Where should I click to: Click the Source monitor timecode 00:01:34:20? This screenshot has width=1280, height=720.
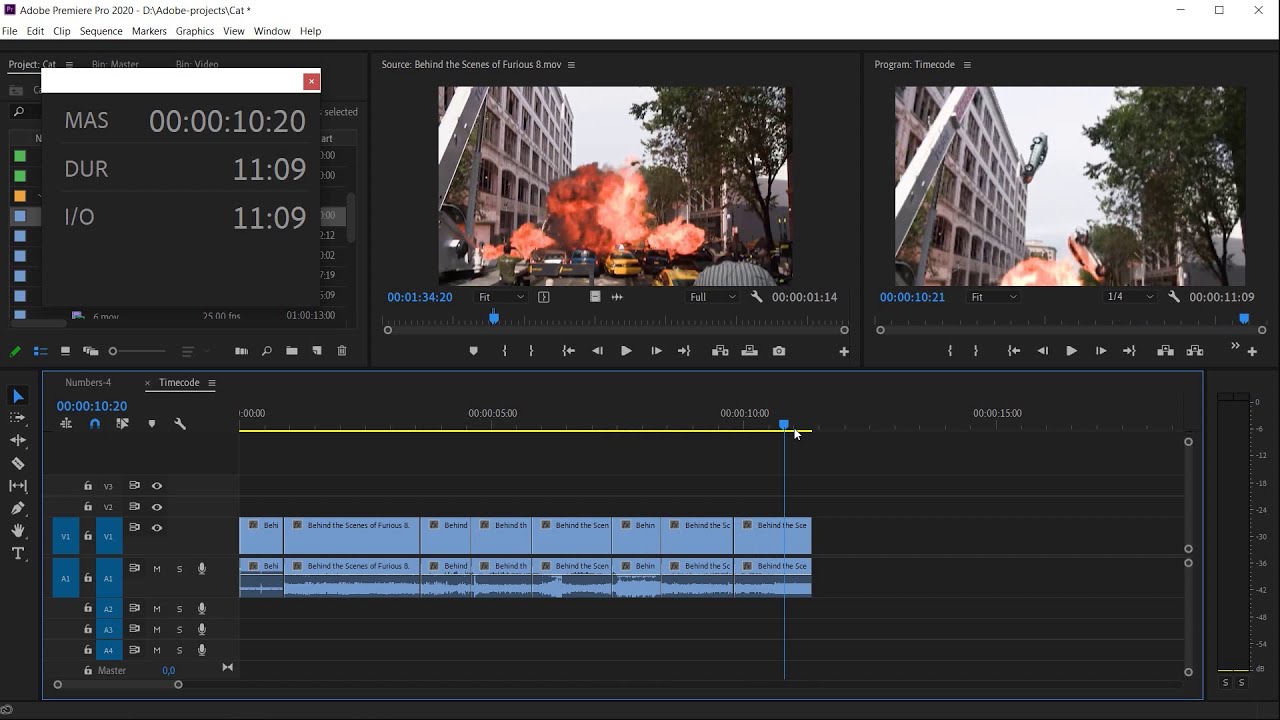(420, 297)
